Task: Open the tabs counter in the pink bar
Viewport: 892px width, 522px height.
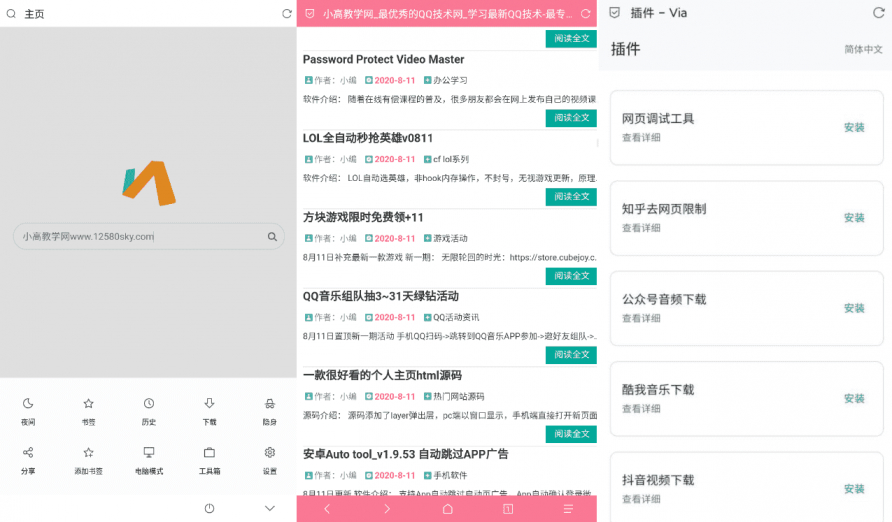Action: 508,509
